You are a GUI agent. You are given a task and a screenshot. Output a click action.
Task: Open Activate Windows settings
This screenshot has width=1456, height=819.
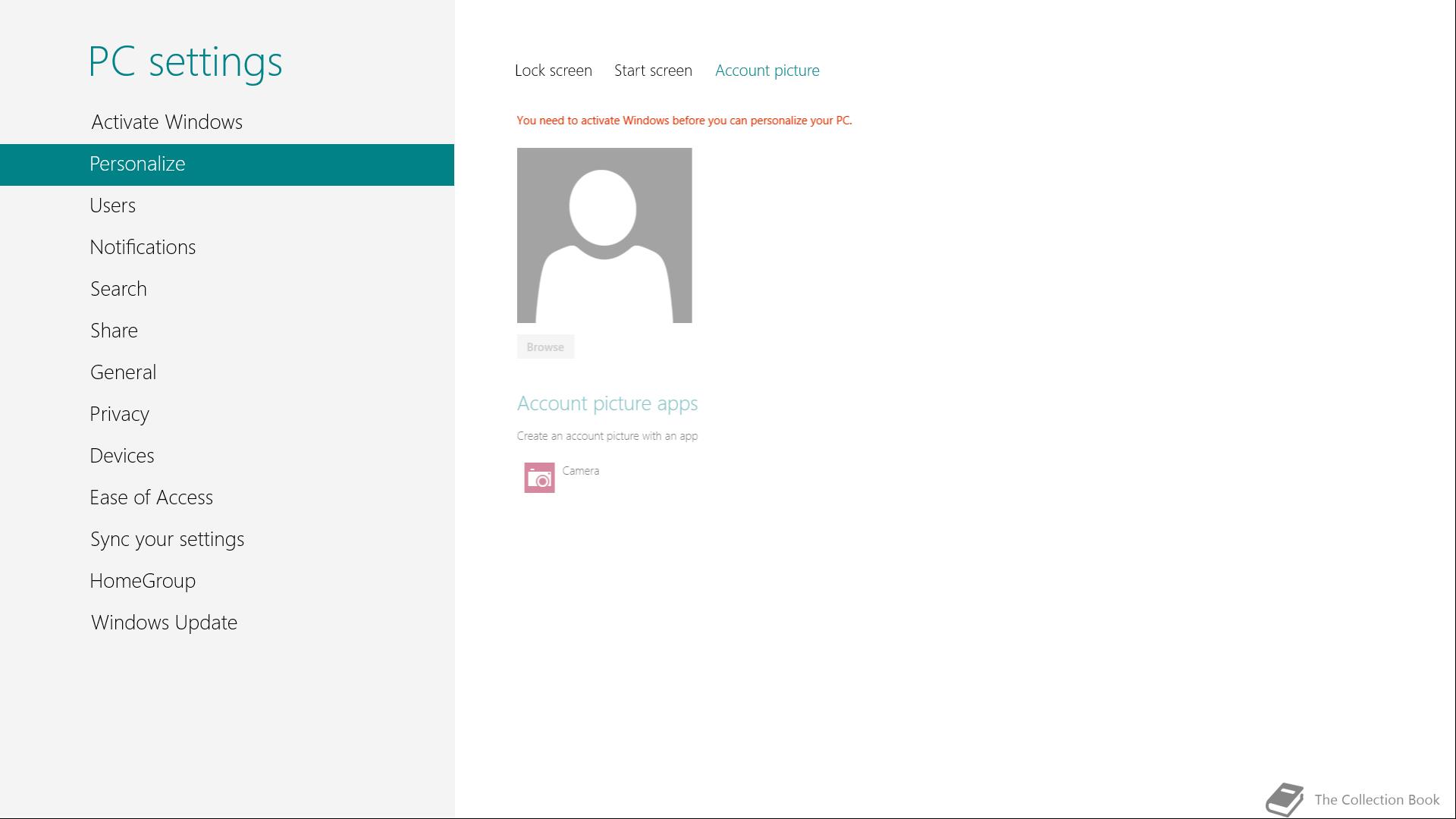coord(227,122)
